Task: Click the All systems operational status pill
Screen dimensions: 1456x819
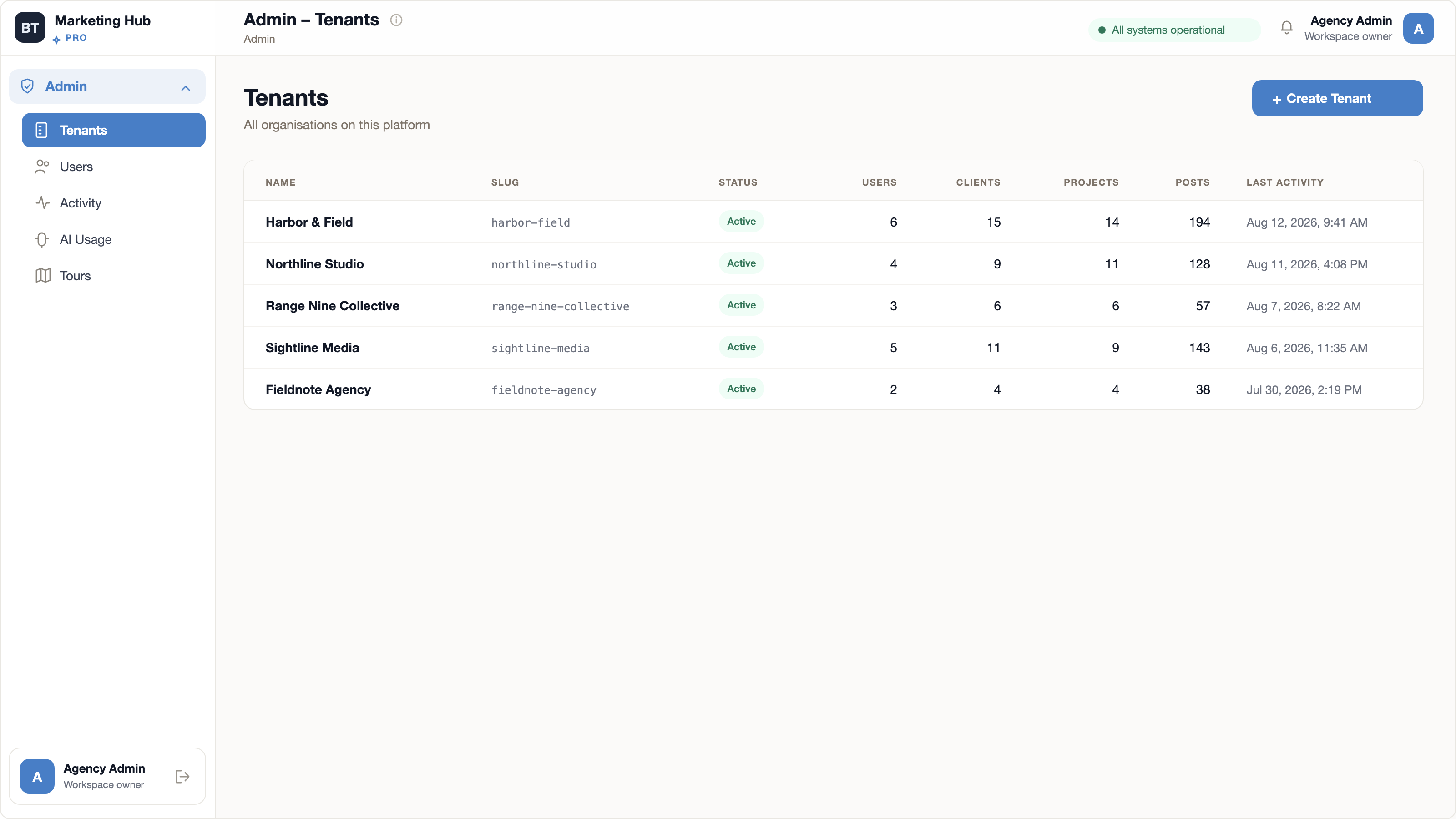Action: click(1174, 30)
